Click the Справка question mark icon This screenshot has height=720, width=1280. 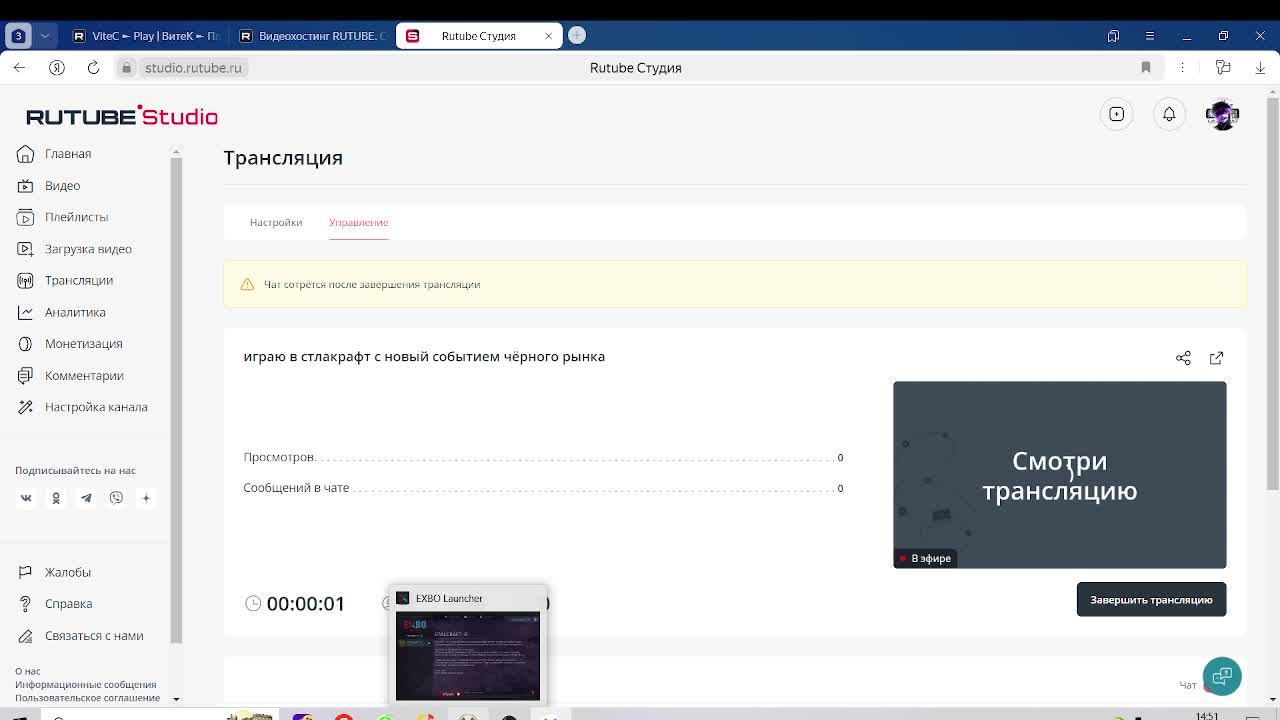[25, 604]
